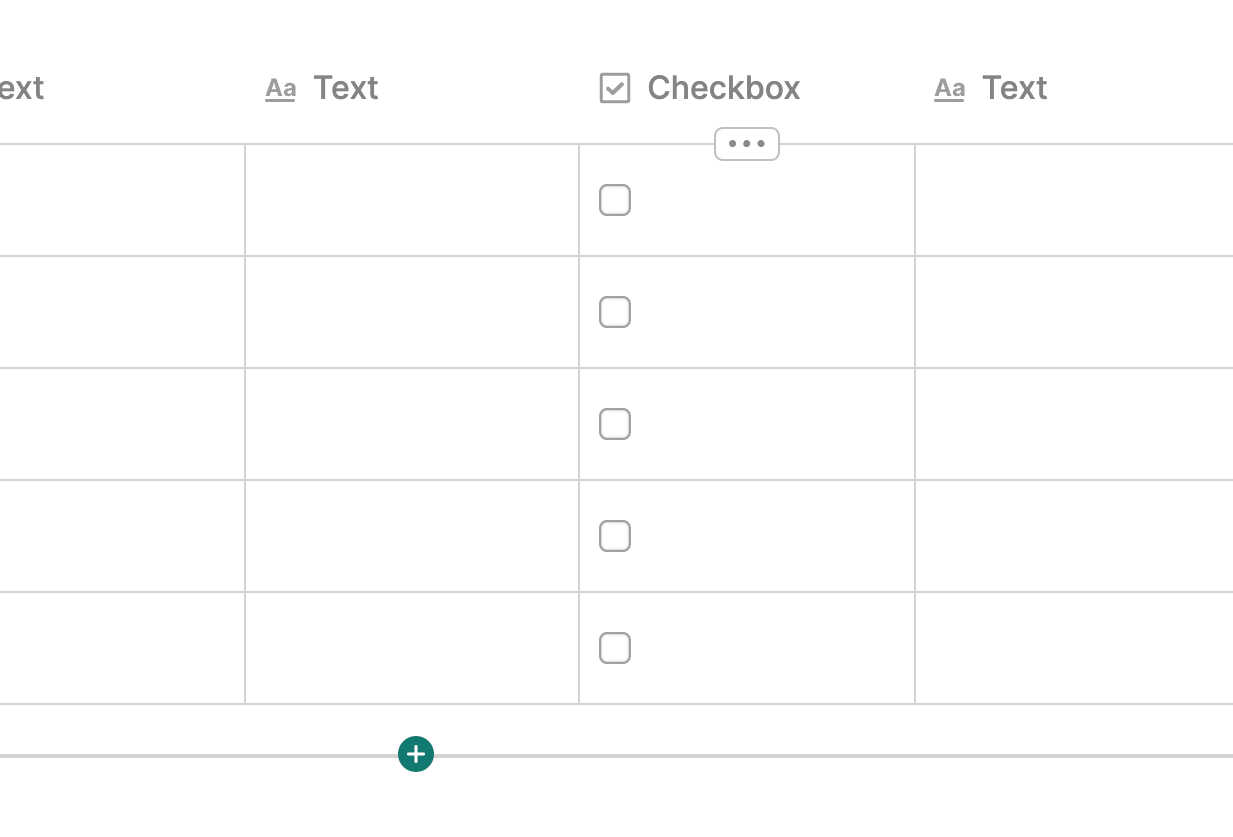This screenshot has width=1233, height=837.
Task: Check the third row checkbox
Action: pyautogui.click(x=615, y=424)
